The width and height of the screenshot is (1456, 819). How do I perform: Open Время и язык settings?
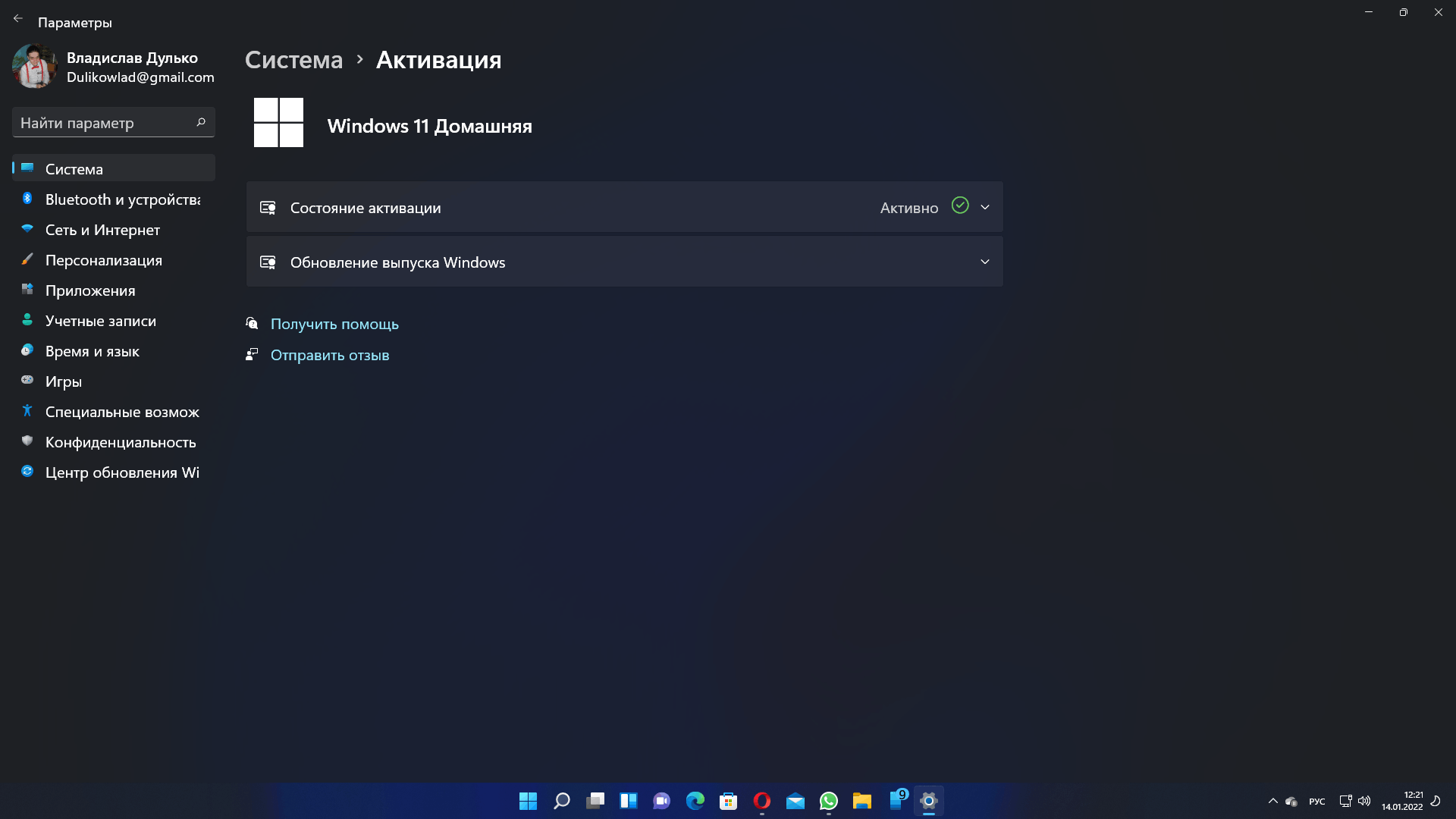pyautogui.click(x=114, y=350)
